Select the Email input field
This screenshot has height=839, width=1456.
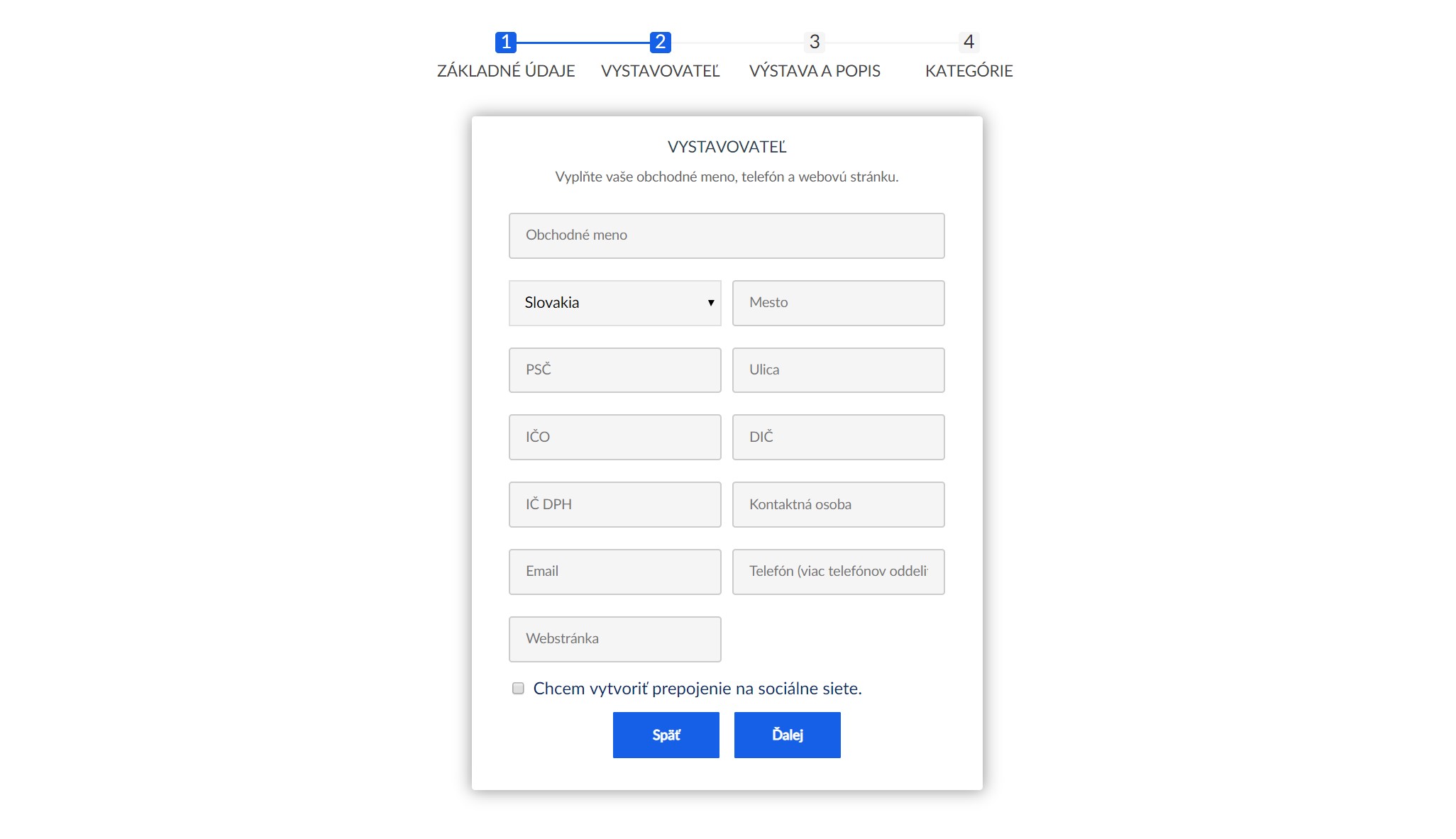pyautogui.click(x=614, y=572)
